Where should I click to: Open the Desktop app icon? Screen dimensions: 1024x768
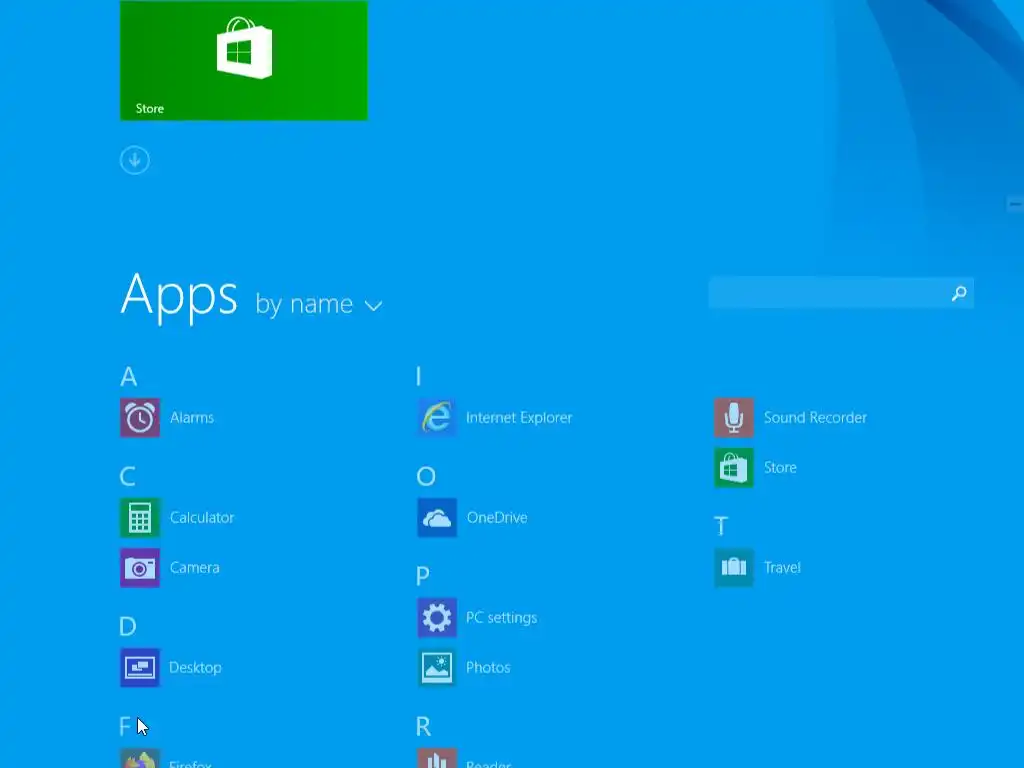(x=140, y=667)
